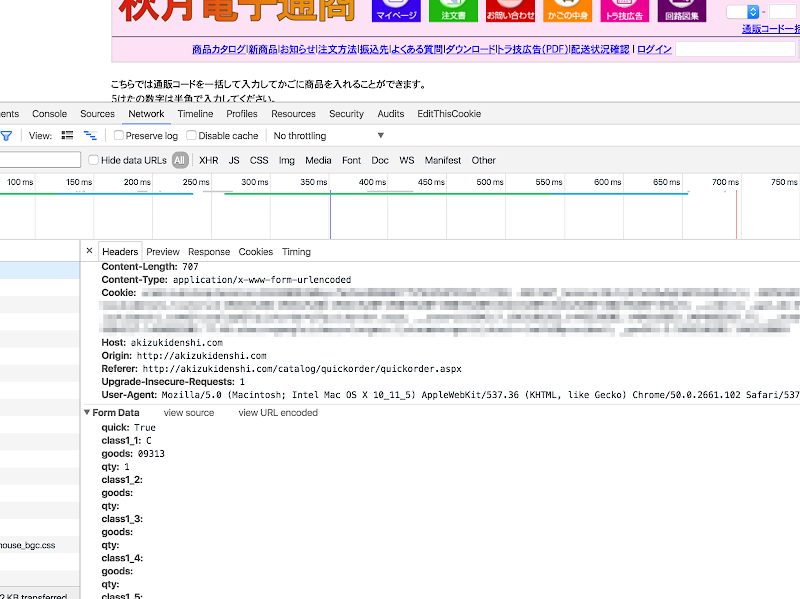Open the Resources tab
Viewport: 800px width, 599px height.
[x=293, y=114]
